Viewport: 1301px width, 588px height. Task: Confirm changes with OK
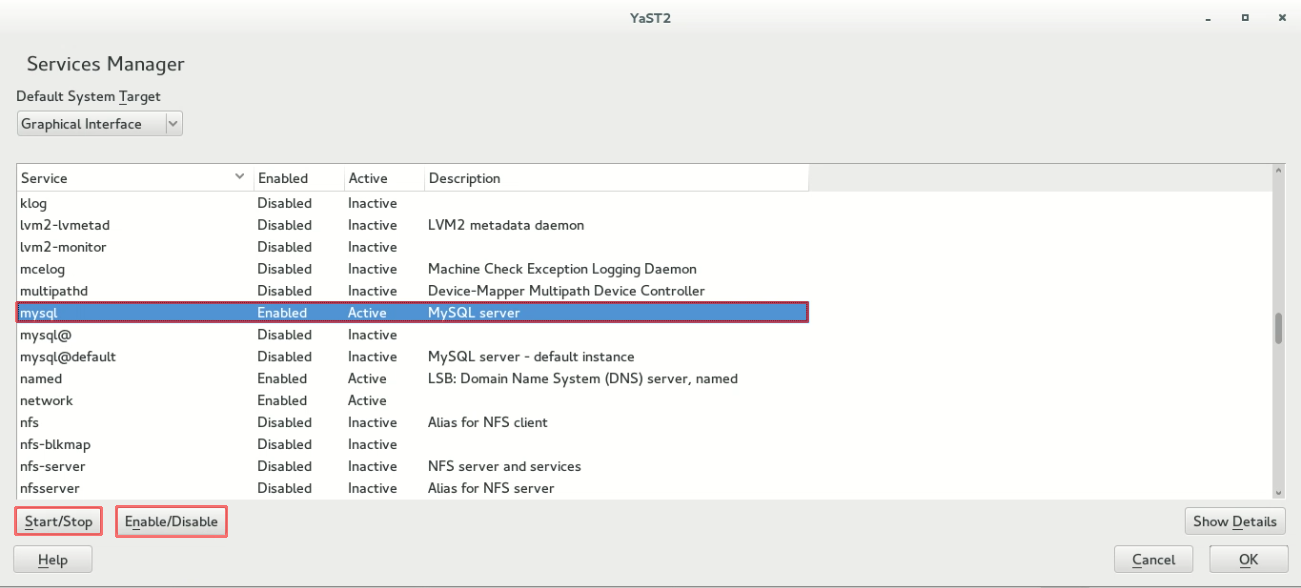[1248, 558]
